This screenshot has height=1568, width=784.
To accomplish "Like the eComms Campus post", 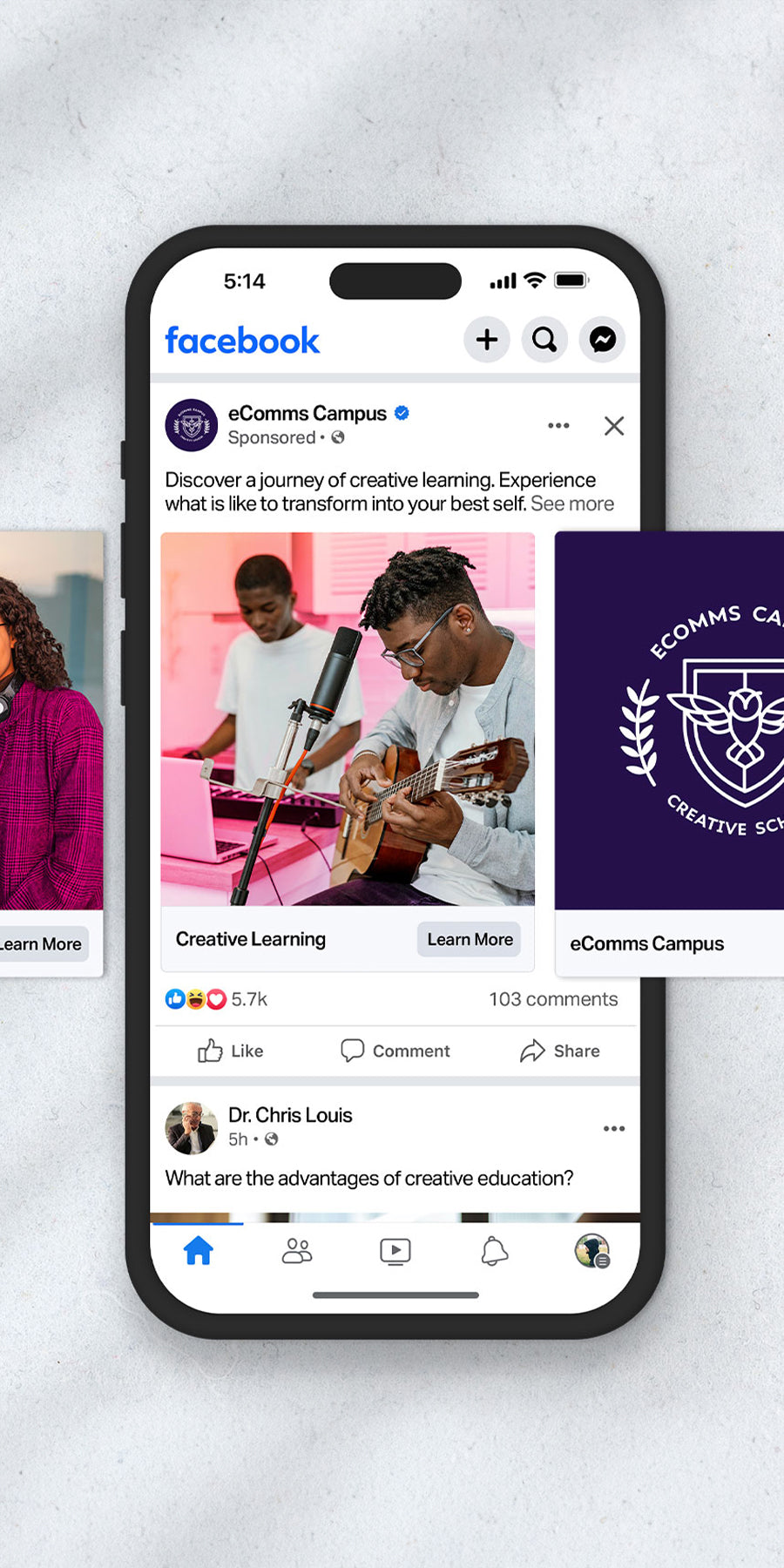I will coord(231,1051).
